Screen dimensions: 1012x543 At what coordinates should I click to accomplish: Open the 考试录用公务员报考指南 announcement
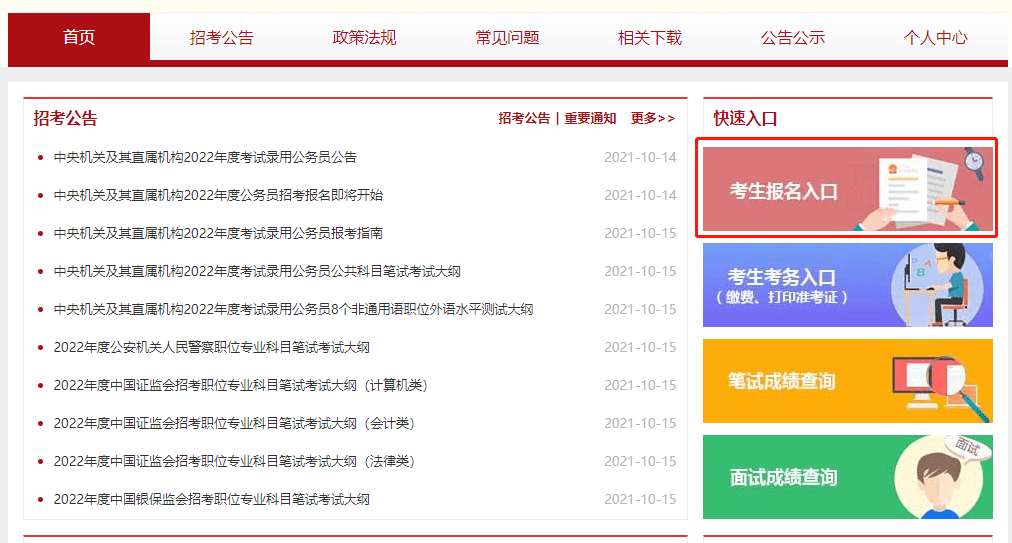click(218, 233)
